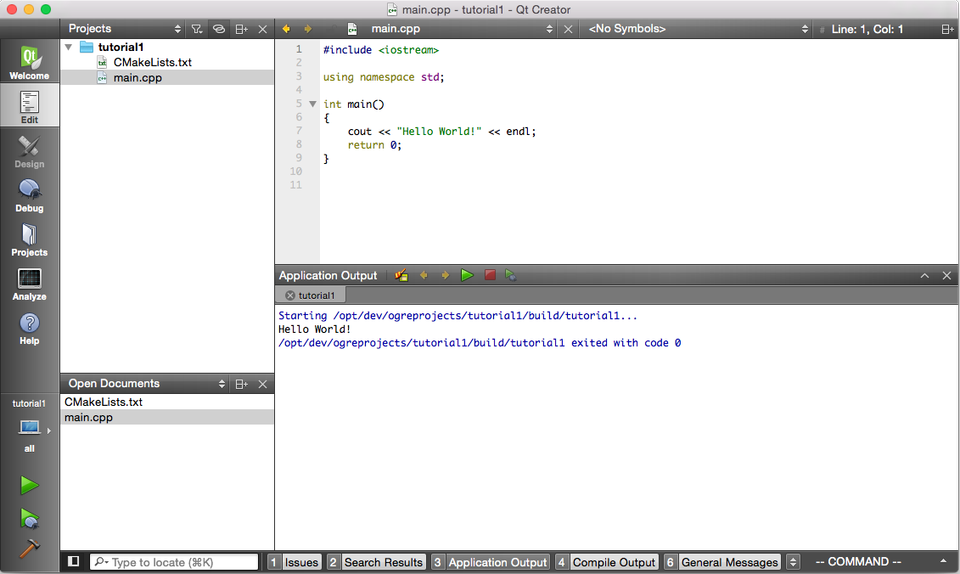This screenshot has height=574, width=960.
Task: Open the Help mode
Action: [29, 327]
